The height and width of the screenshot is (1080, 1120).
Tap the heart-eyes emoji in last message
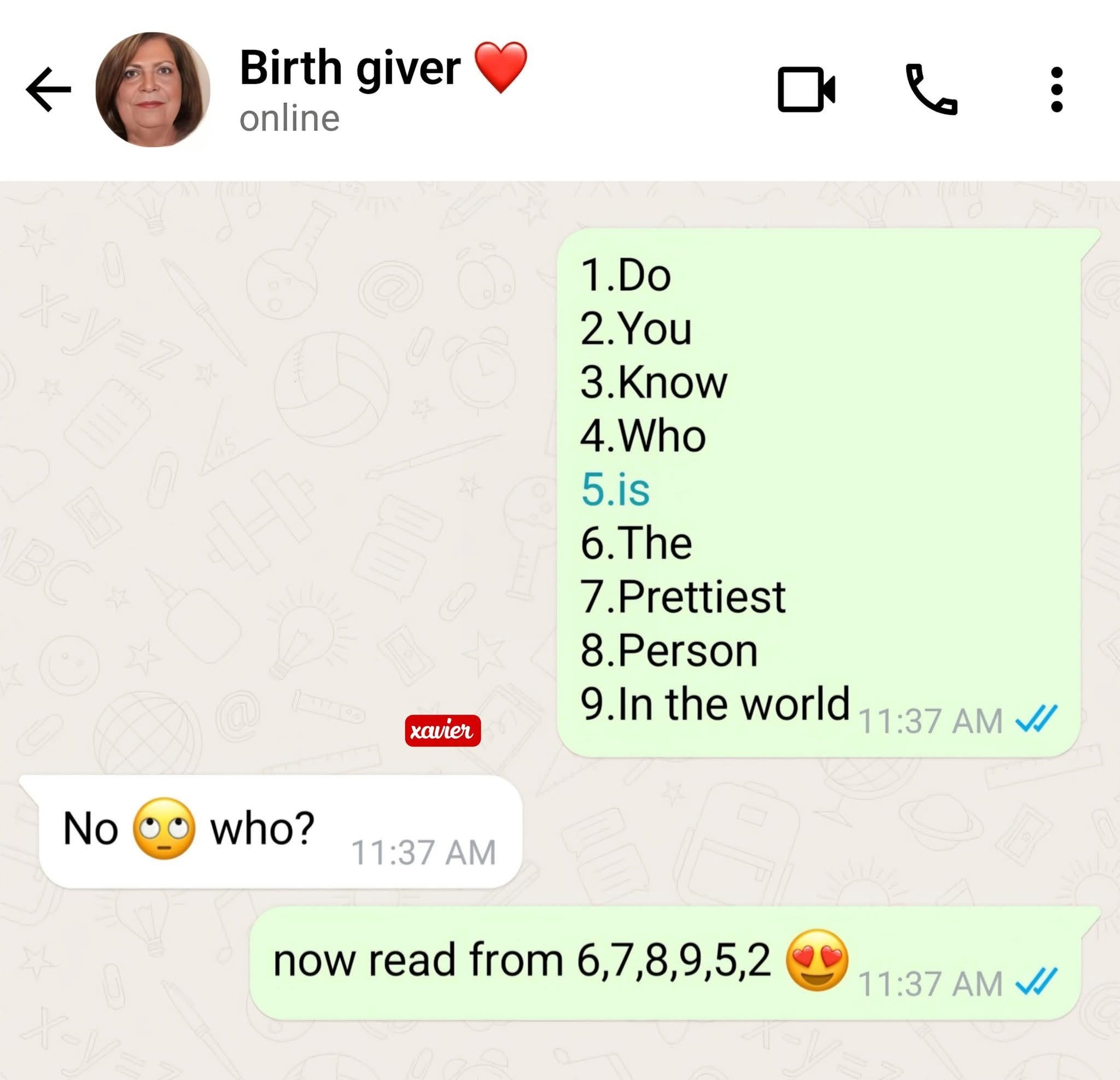coord(817,960)
